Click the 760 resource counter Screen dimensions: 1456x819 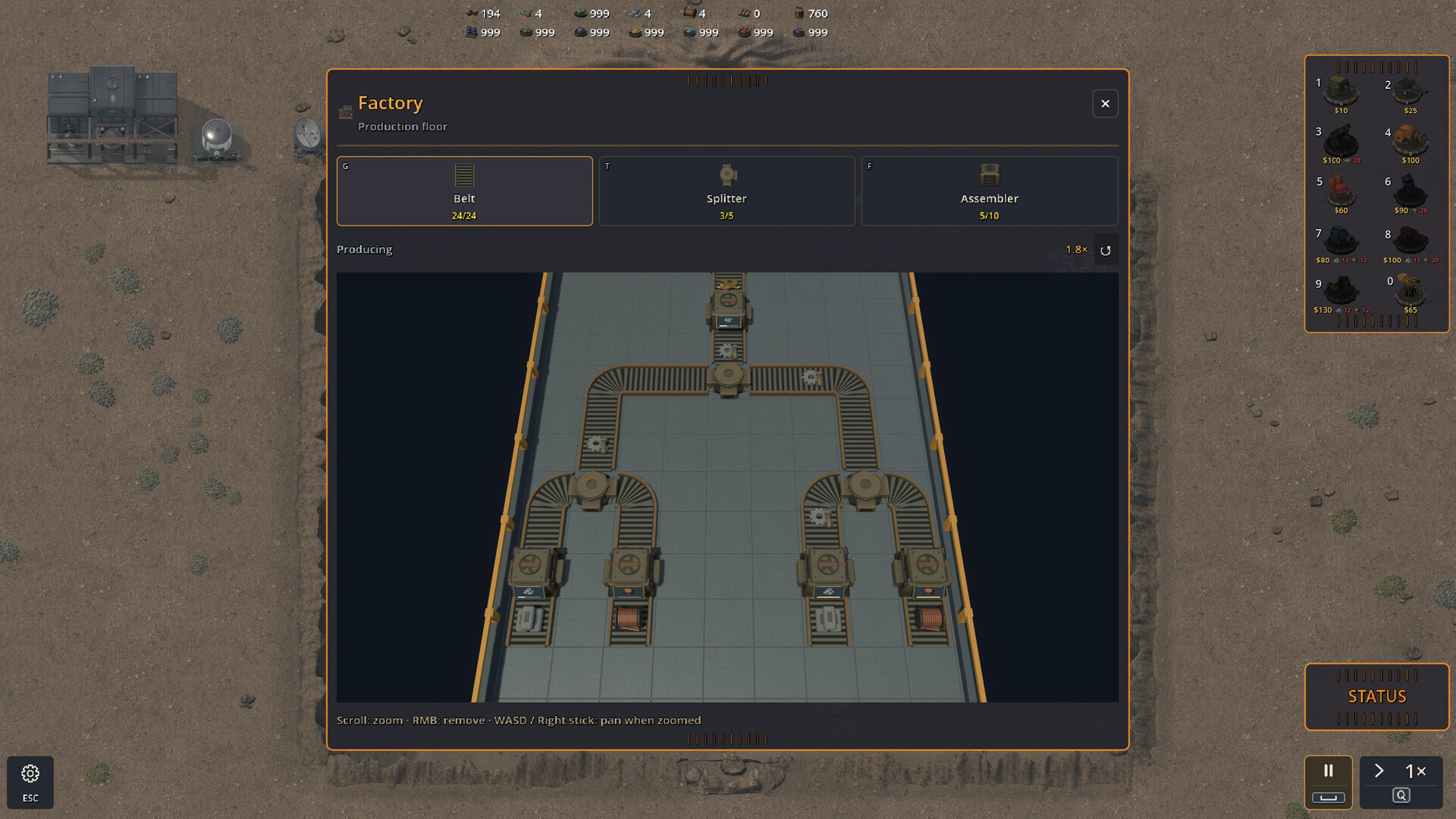tap(811, 14)
